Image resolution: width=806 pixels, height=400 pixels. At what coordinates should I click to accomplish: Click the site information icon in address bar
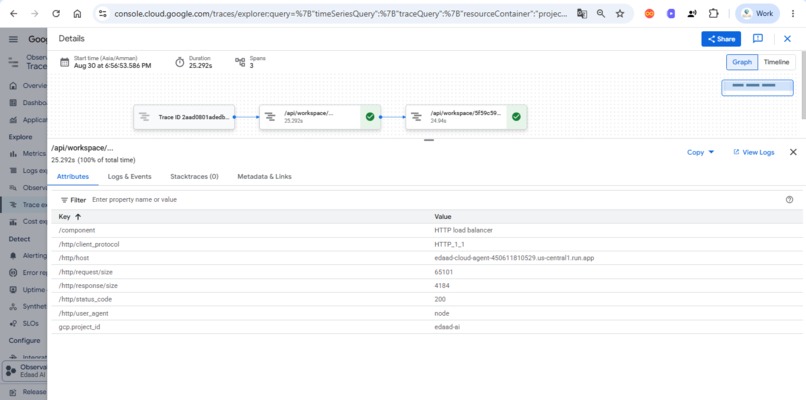(x=103, y=14)
